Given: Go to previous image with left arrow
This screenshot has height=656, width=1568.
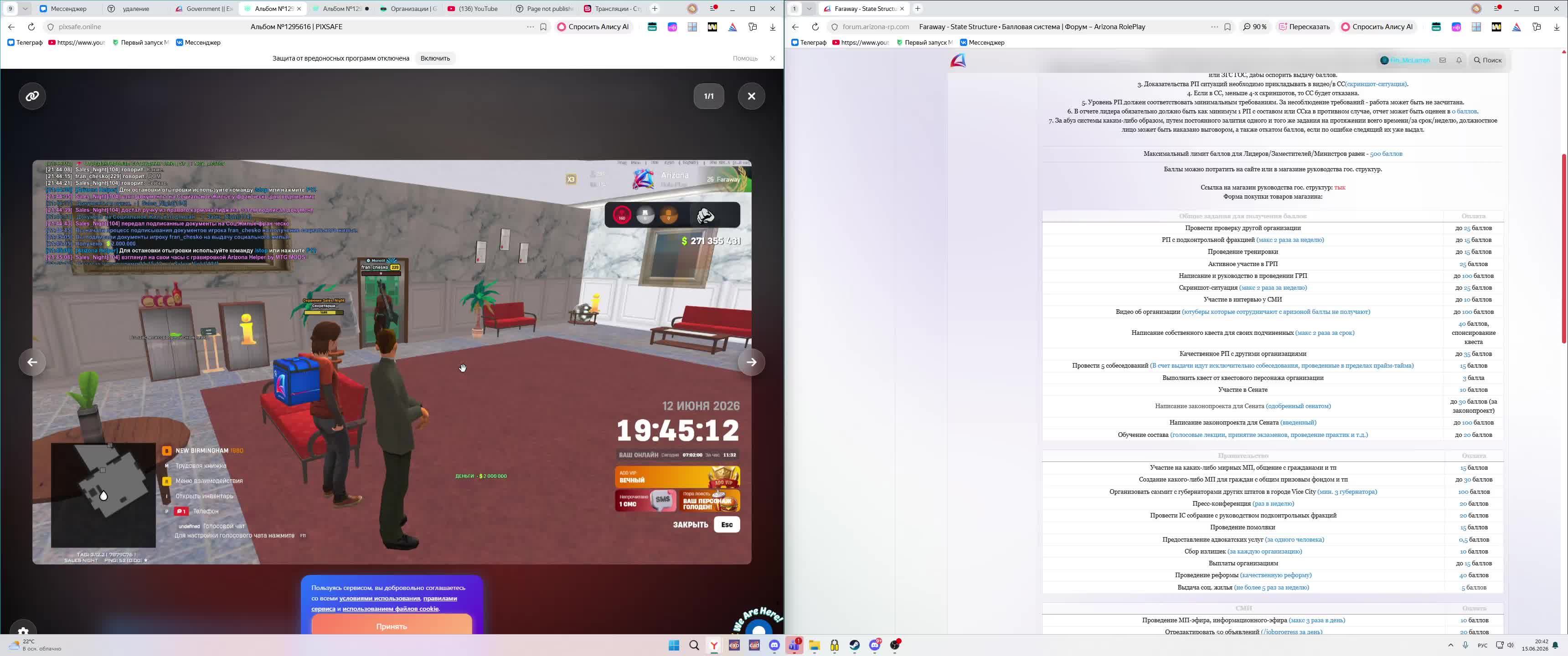Looking at the screenshot, I should click(32, 362).
